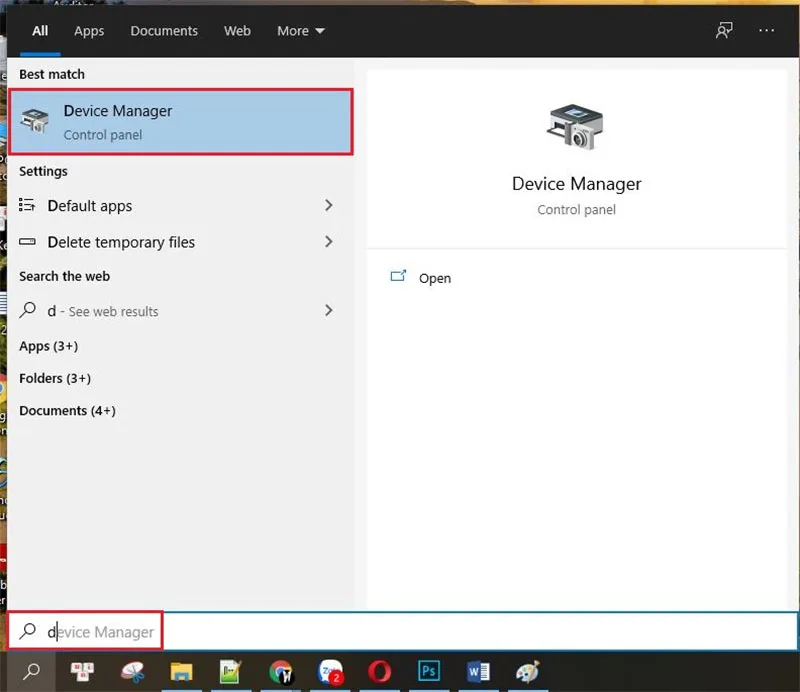Click Open action for Device Manager
This screenshot has height=692, width=800.
click(435, 278)
